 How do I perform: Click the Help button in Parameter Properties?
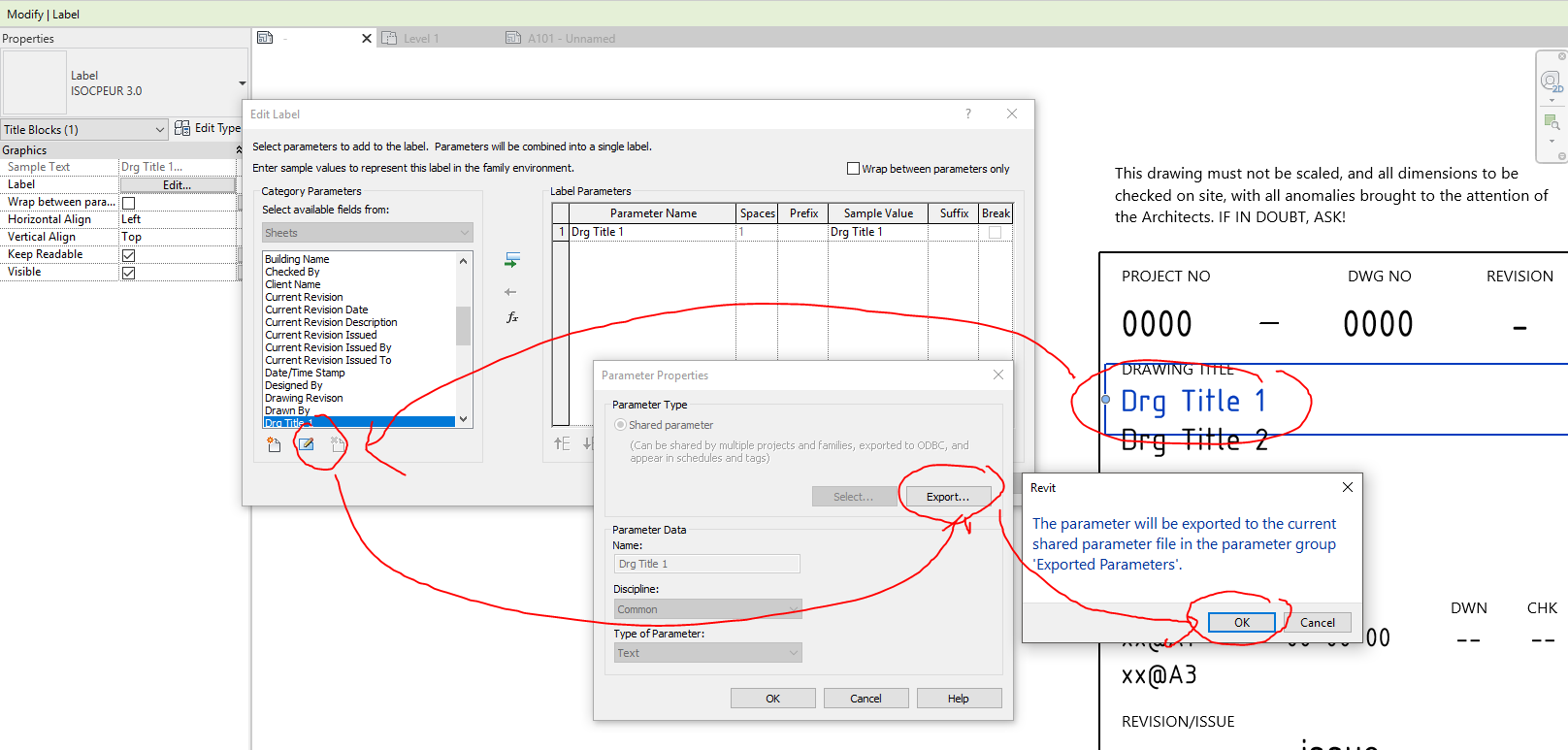pos(959,699)
